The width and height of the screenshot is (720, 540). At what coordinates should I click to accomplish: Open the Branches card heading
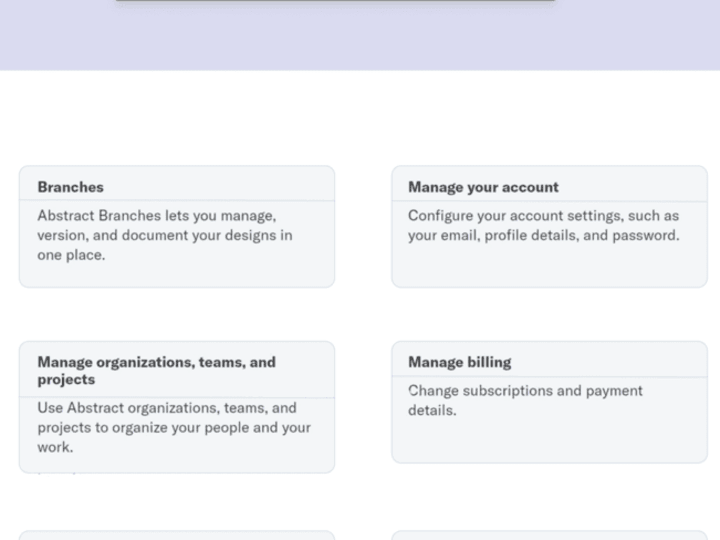70,187
